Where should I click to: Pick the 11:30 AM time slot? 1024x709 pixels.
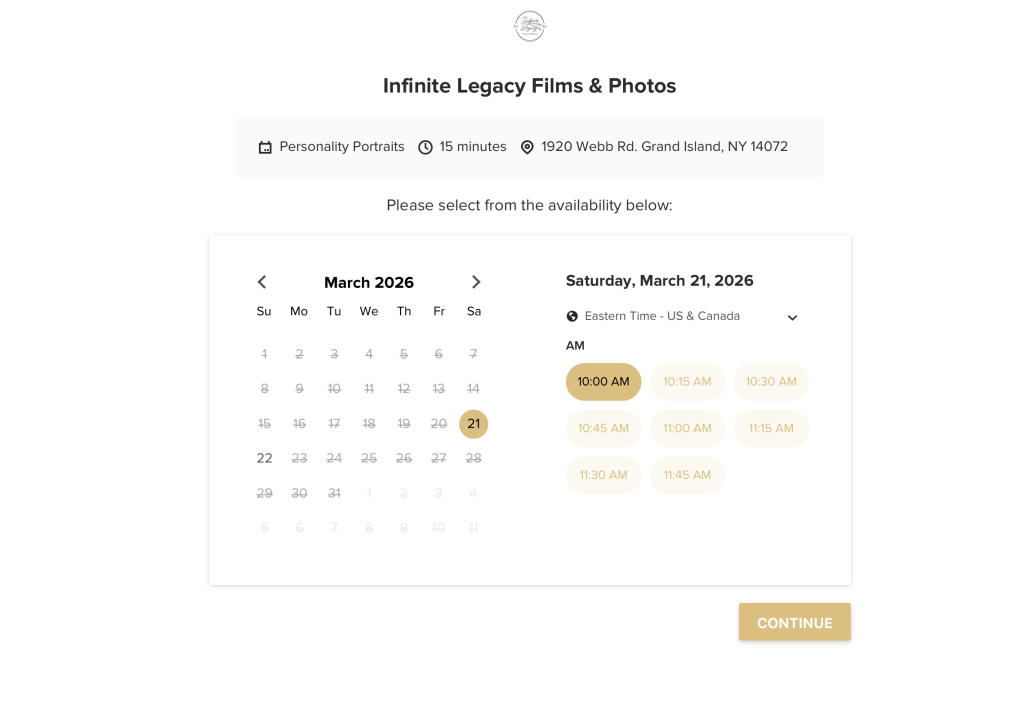(603, 475)
